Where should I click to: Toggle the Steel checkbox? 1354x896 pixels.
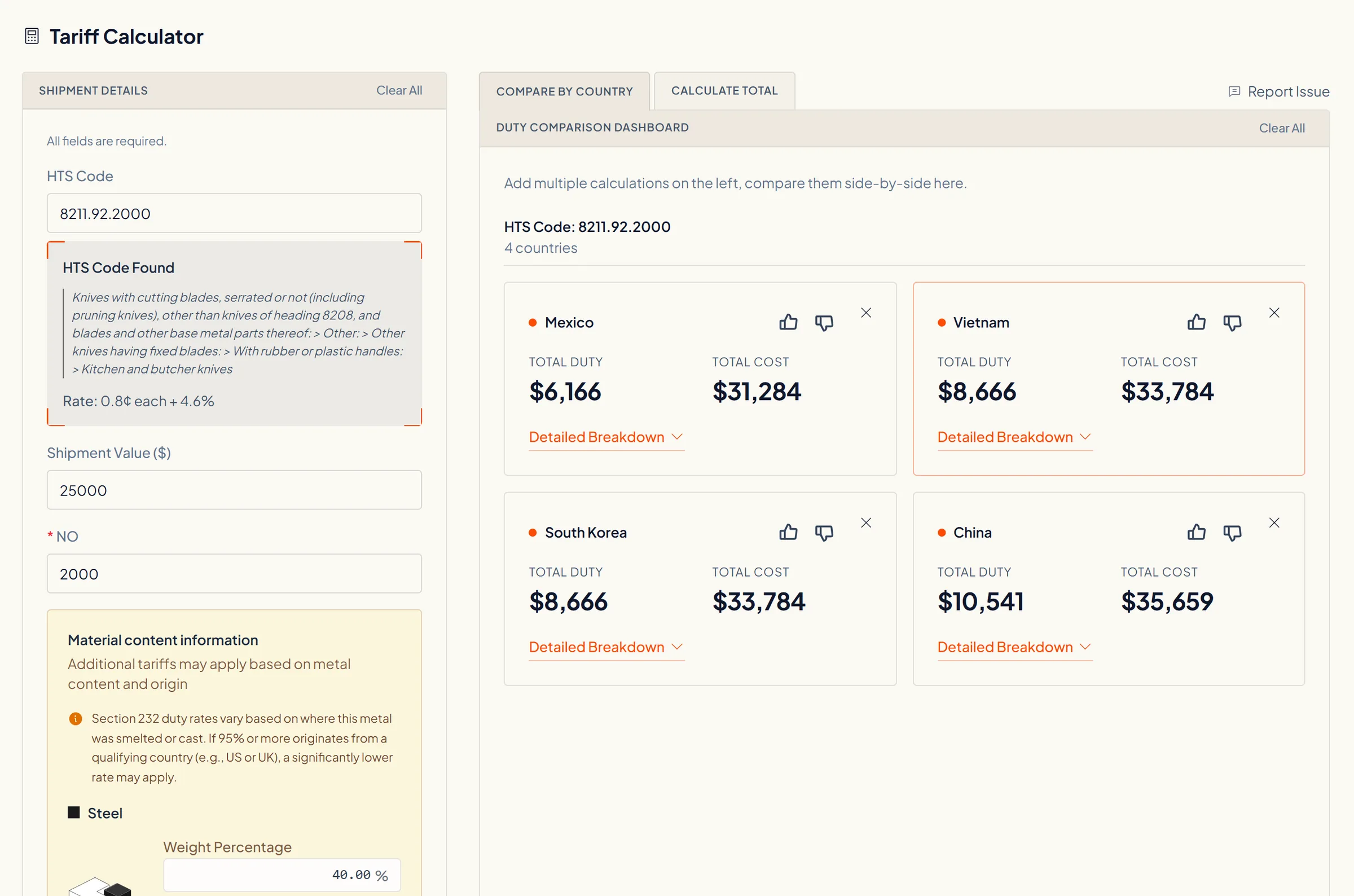click(x=74, y=812)
